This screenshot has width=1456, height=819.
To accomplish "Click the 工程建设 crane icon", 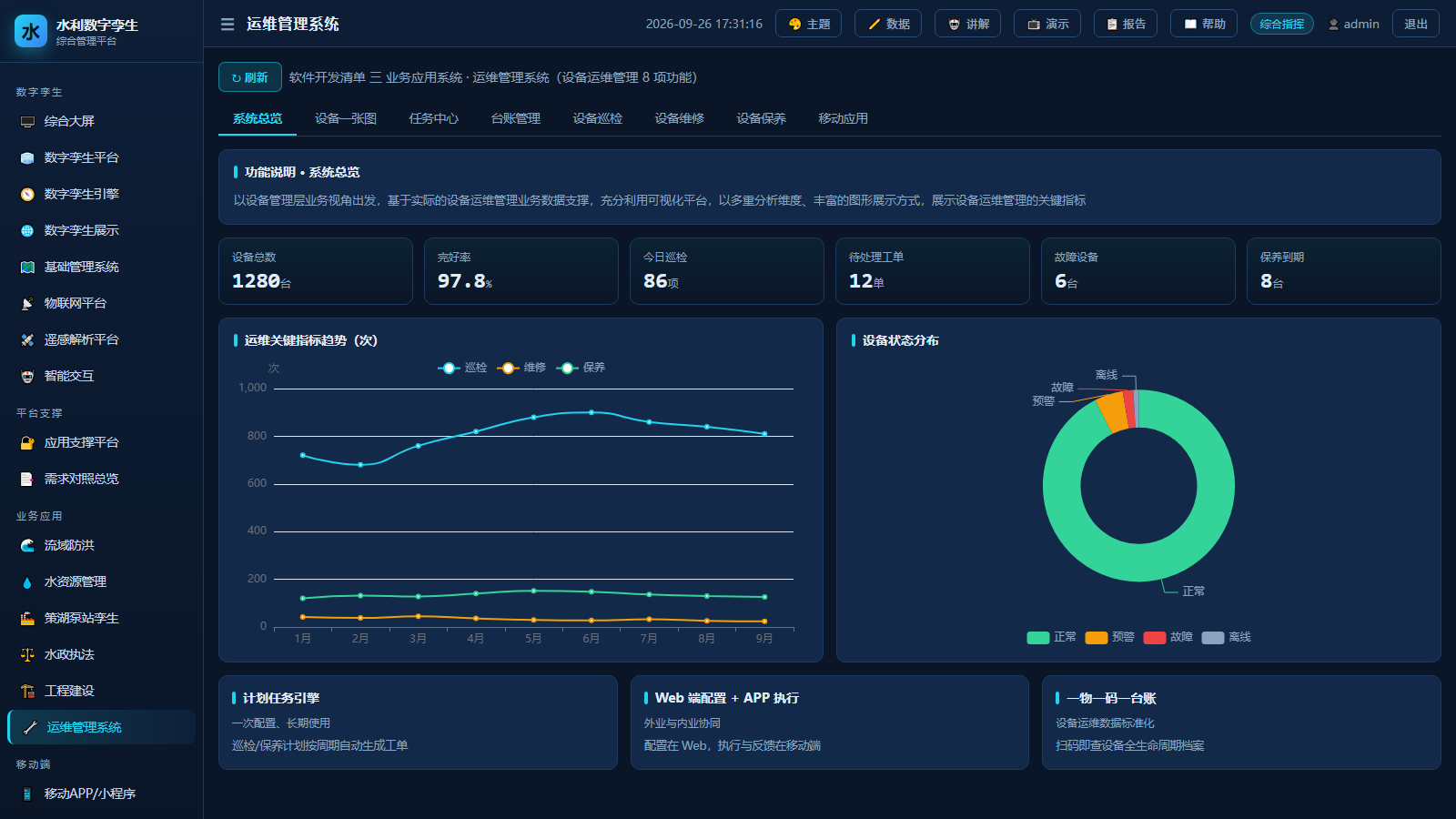I will pos(27,692).
